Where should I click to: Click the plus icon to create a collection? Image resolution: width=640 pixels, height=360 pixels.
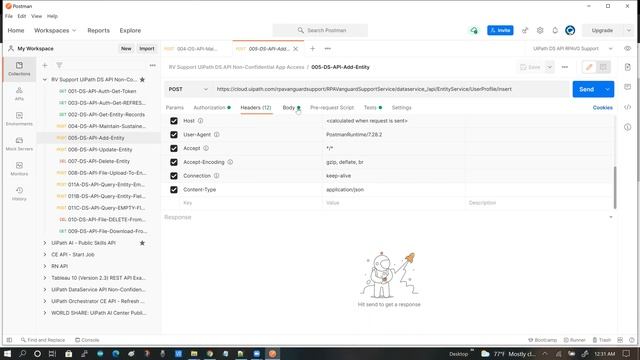click(x=45, y=65)
